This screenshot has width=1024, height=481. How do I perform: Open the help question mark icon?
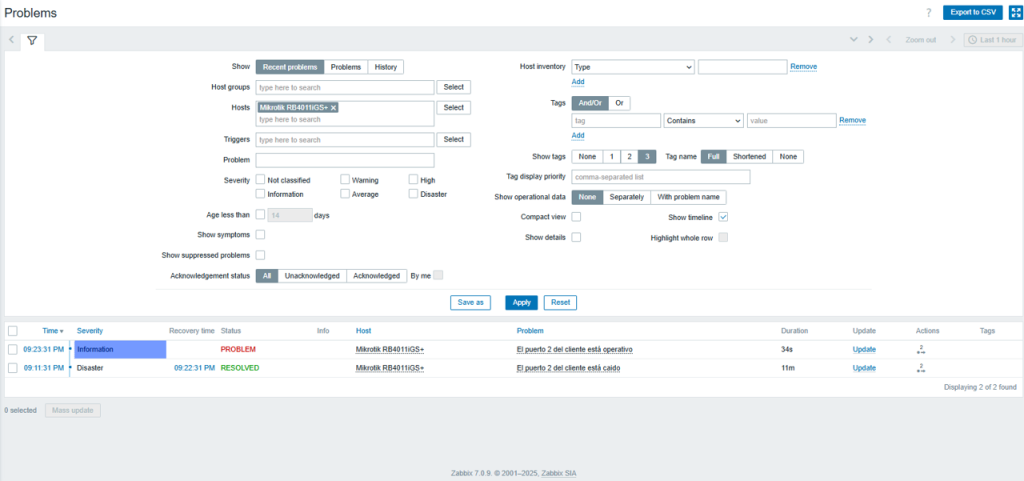[x=928, y=12]
